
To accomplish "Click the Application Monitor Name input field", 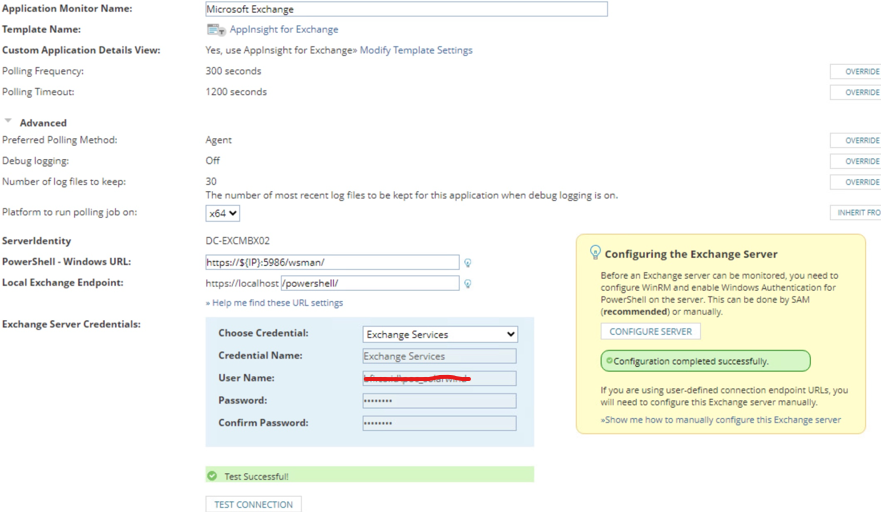I will (x=406, y=9).
